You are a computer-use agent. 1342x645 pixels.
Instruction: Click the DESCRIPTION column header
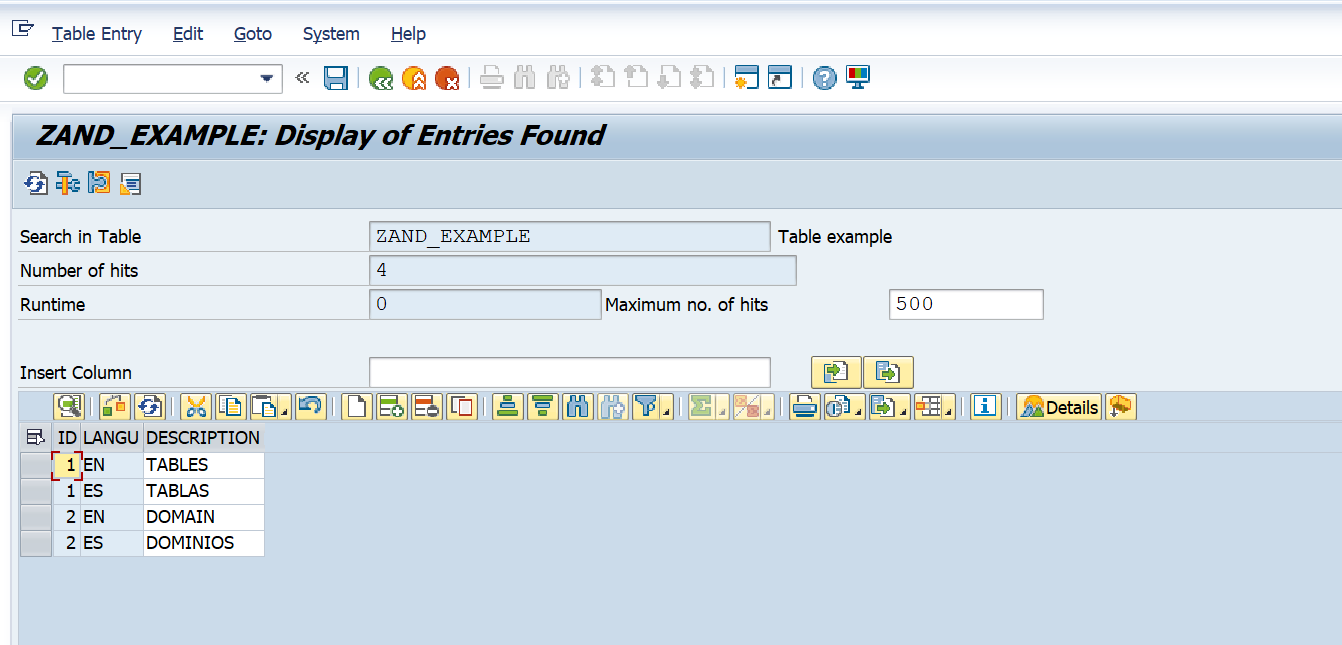203,437
